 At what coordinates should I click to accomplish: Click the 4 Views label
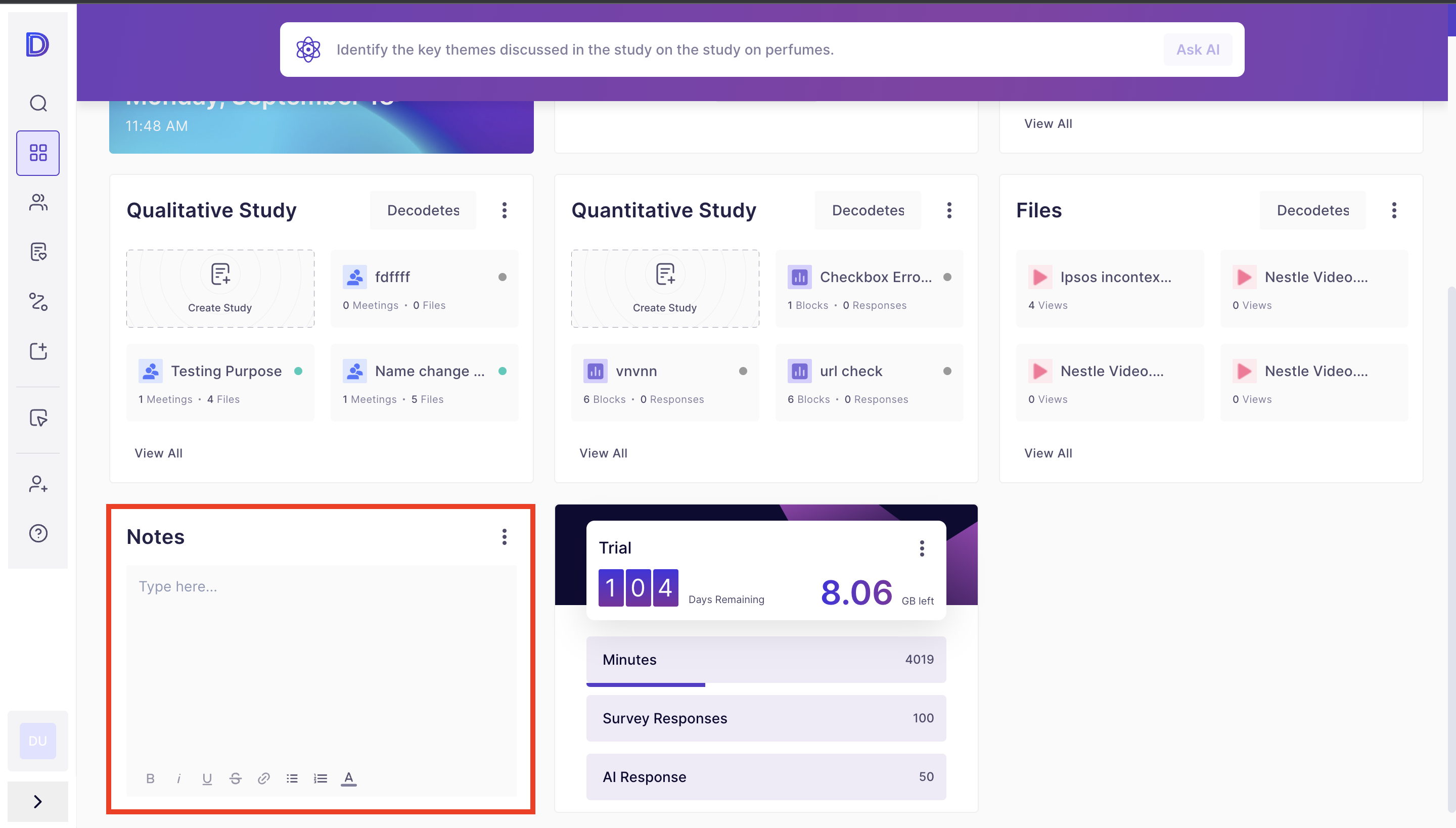[1048, 305]
